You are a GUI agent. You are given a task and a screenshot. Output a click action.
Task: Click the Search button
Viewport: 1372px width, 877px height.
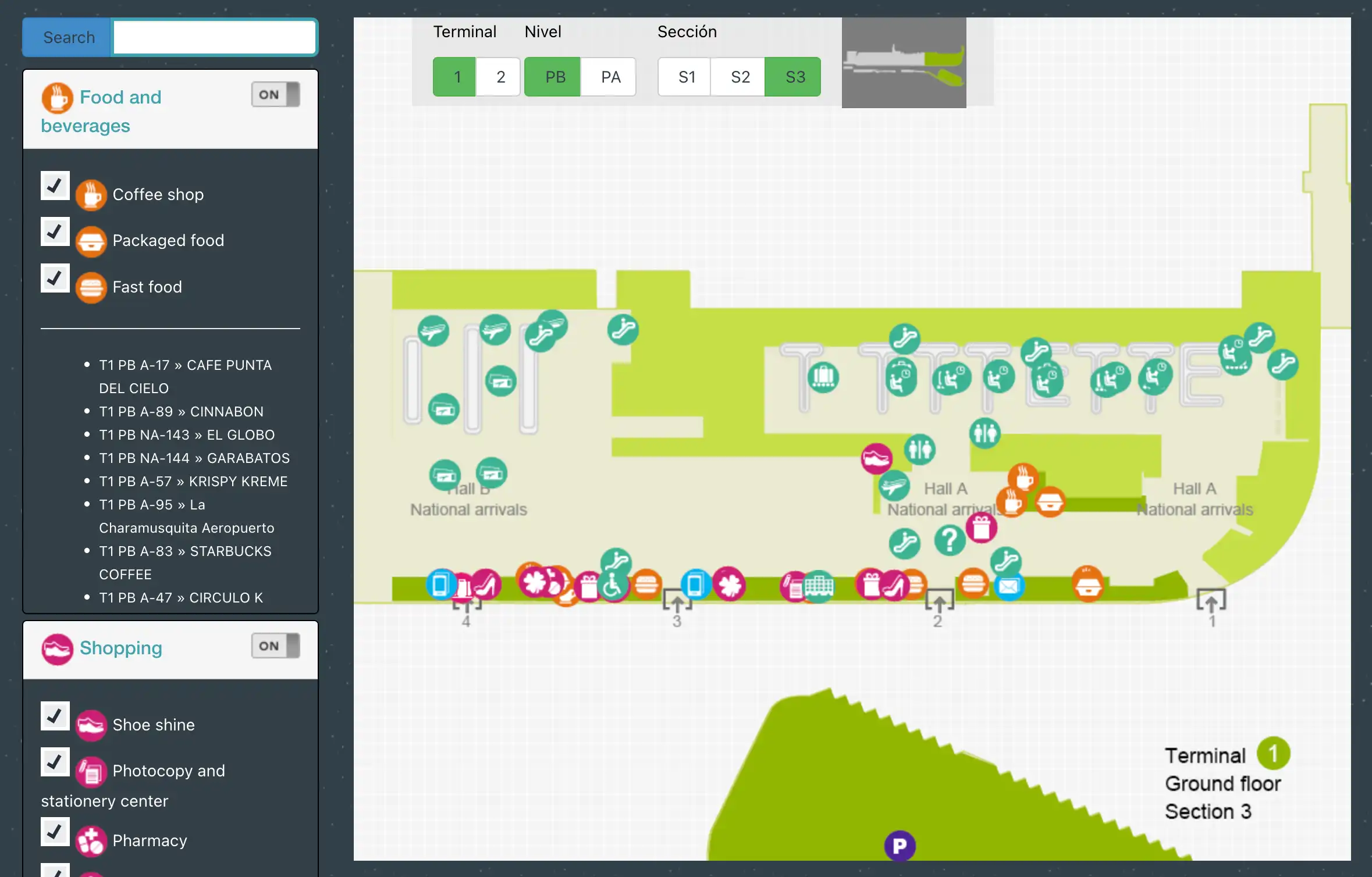point(68,38)
